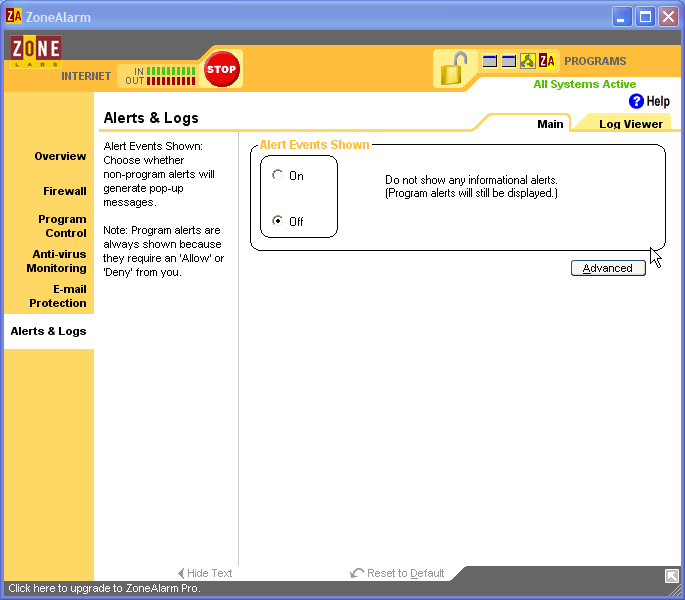The height and width of the screenshot is (600, 685).
Task: Click Hide Text link
Action: tap(205, 573)
